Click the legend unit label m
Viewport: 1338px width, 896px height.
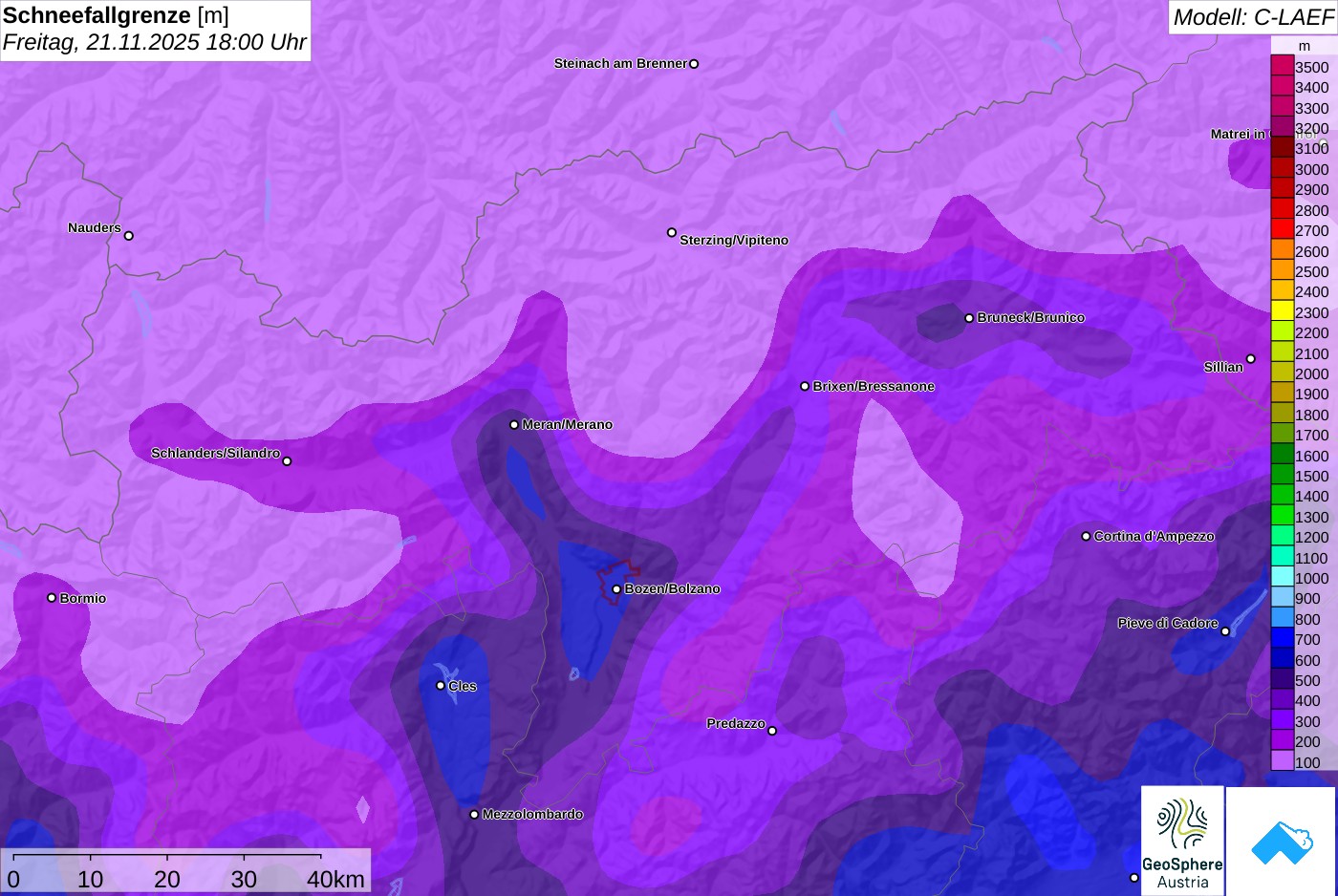[x=1304, y=46]
